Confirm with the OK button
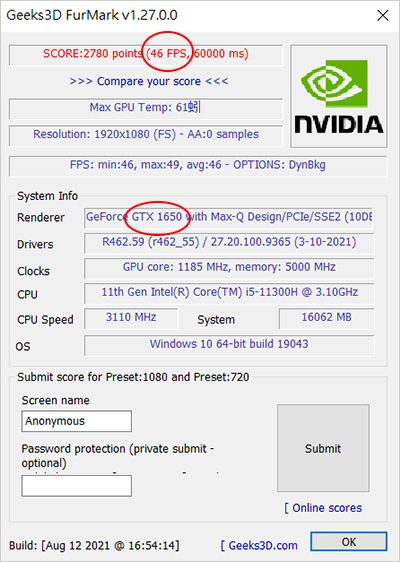The width and height of the screenshot is (400, 562). (348, 542)
